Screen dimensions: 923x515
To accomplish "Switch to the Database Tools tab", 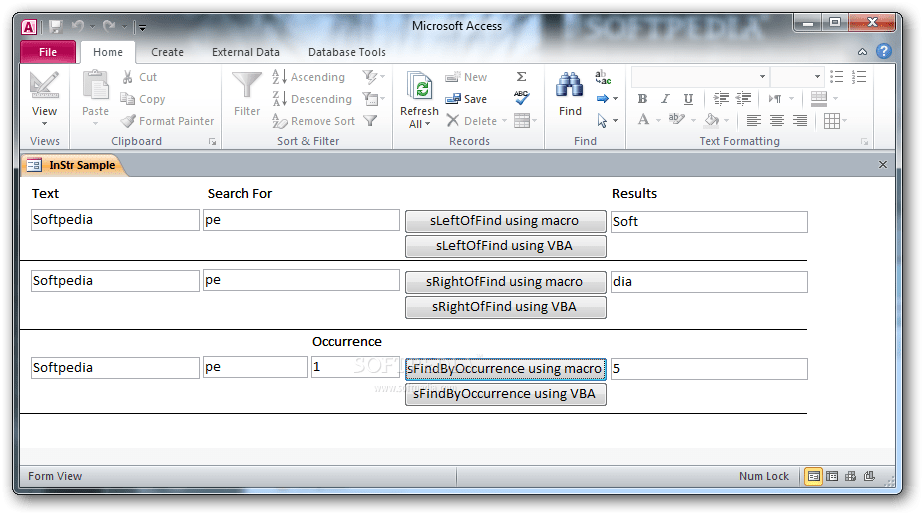I will [x=347, y=52].
